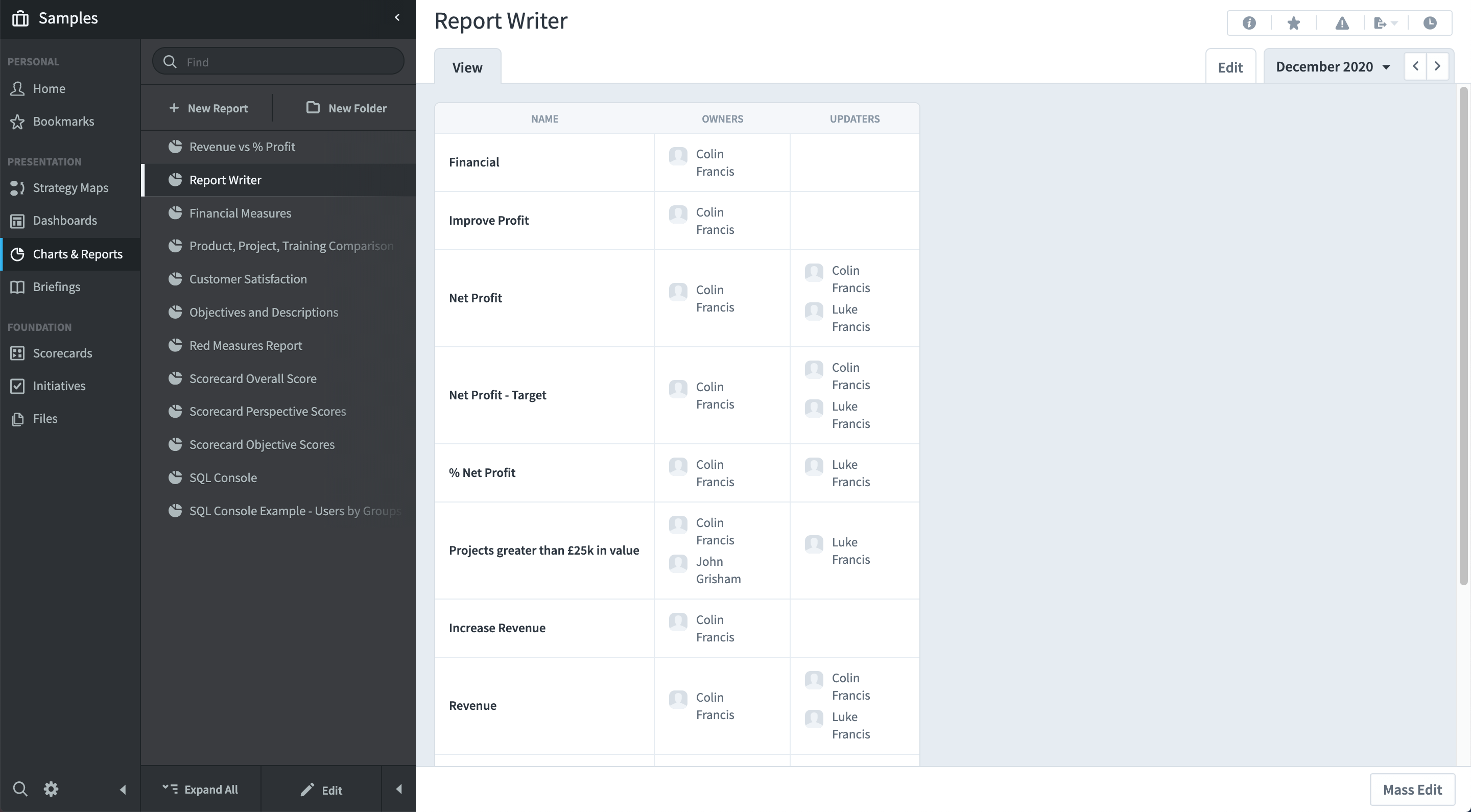
Task: Click the Improve Profit row name
Action: pos(488,221)
